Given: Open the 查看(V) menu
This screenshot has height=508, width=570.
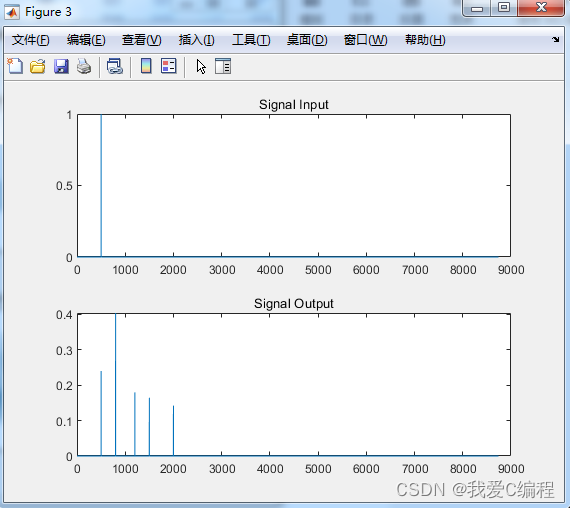Looking at the screenshot, I should coord(141,40).
